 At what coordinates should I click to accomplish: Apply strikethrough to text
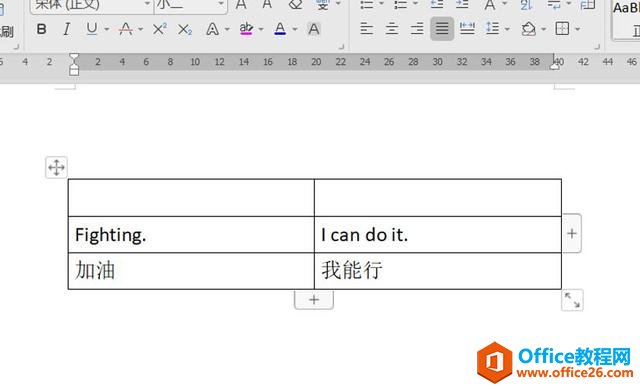coord(126,29)
